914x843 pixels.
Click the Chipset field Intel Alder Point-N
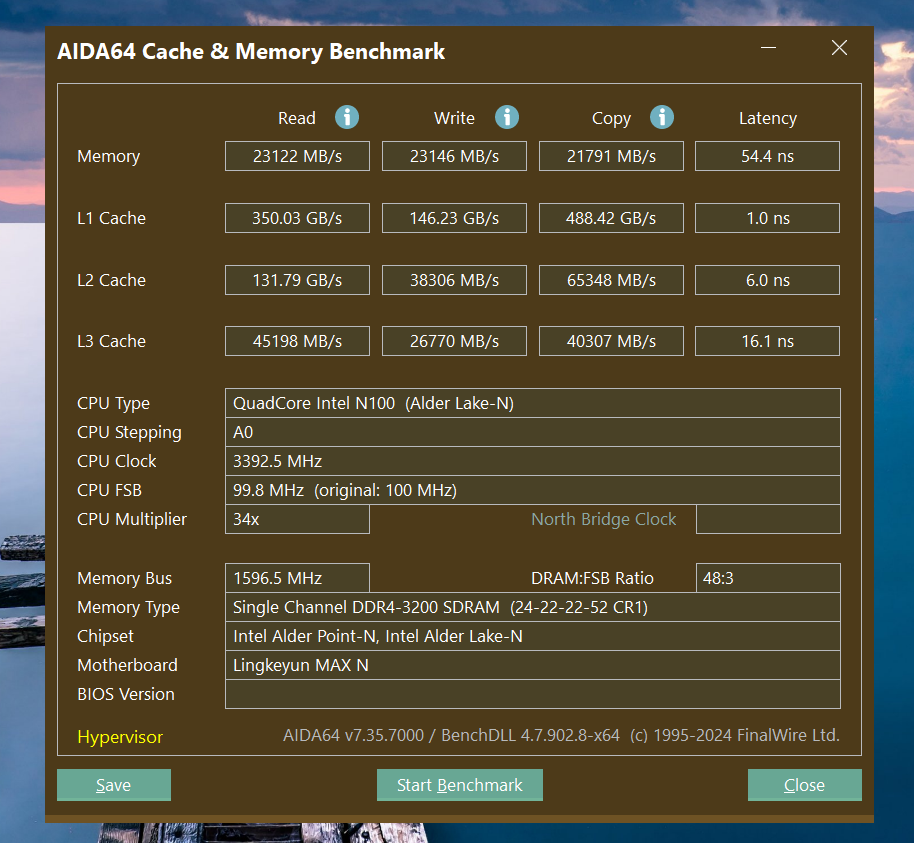pos(533,636)
